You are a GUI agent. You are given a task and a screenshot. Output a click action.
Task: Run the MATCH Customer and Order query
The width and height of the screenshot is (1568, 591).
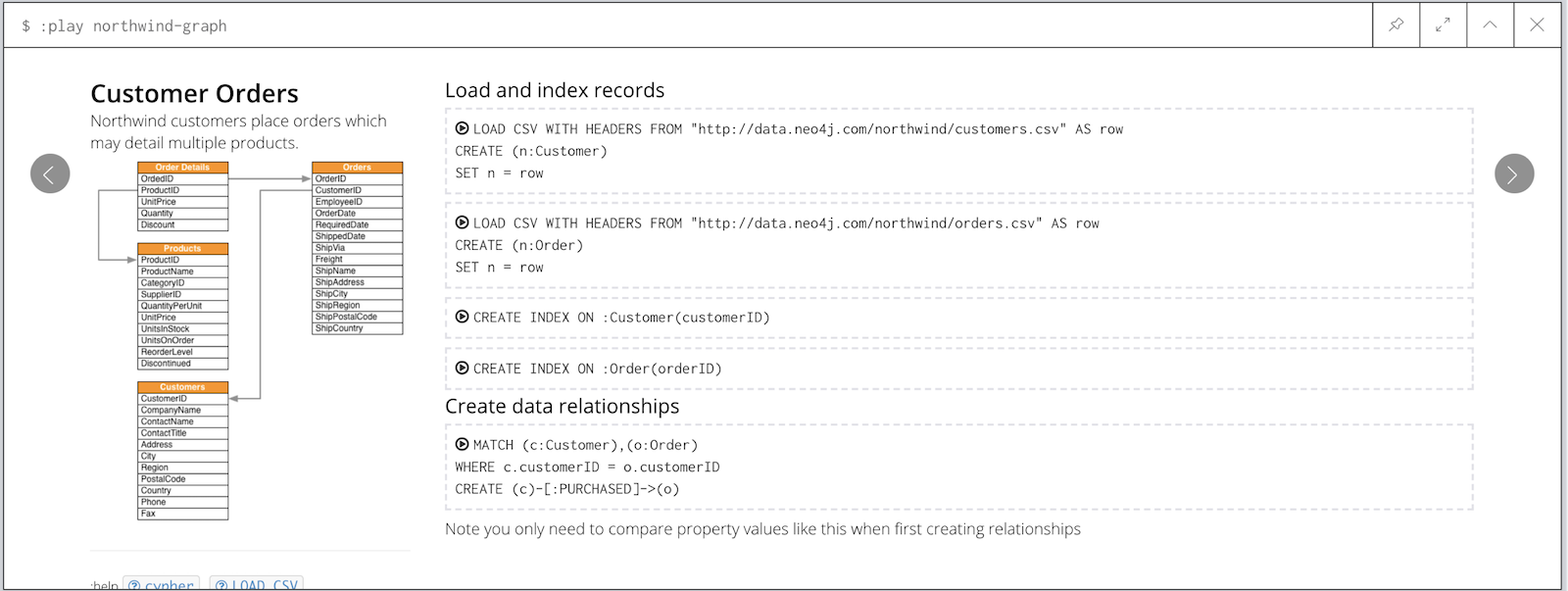tap(462, 444)
